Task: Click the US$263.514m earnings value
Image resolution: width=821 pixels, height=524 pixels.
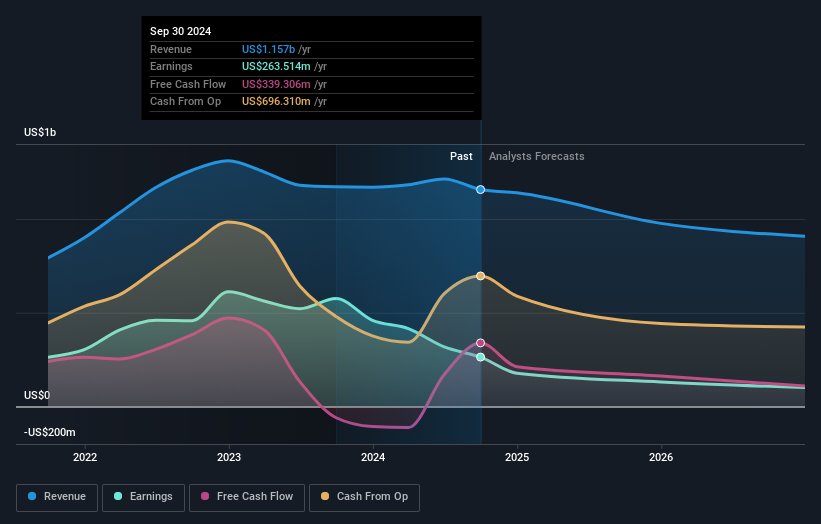Action: (276, 66)
